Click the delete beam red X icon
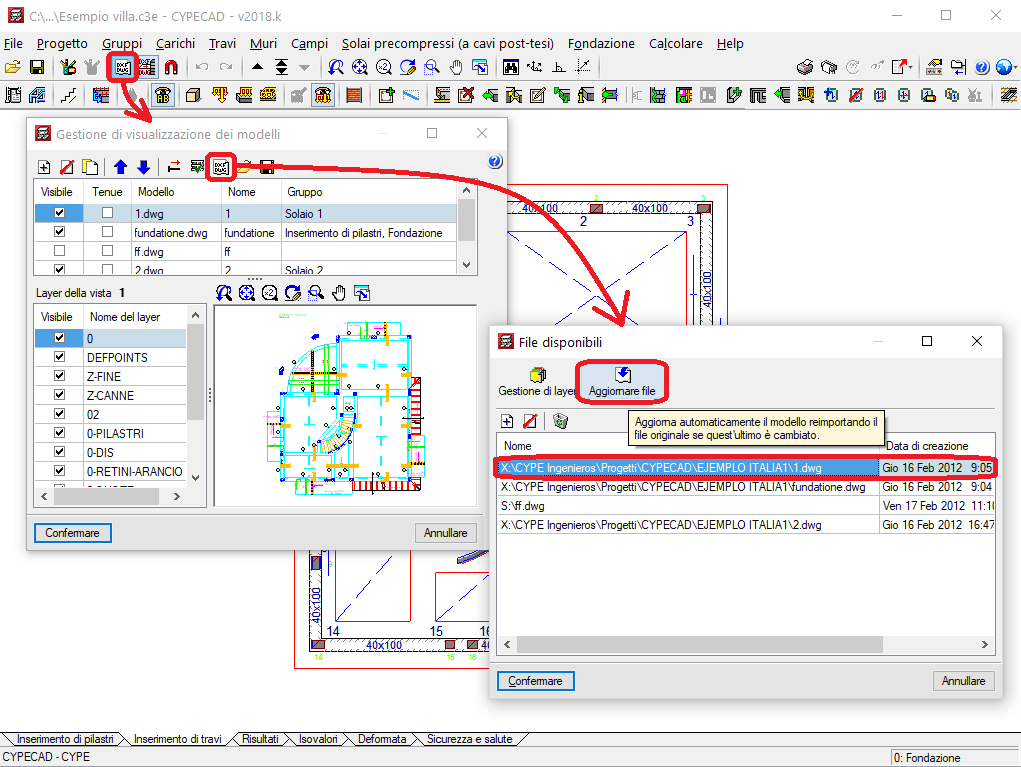Image resolution: width=1021 pixels, height=767 pixels. tap(466, 96)
